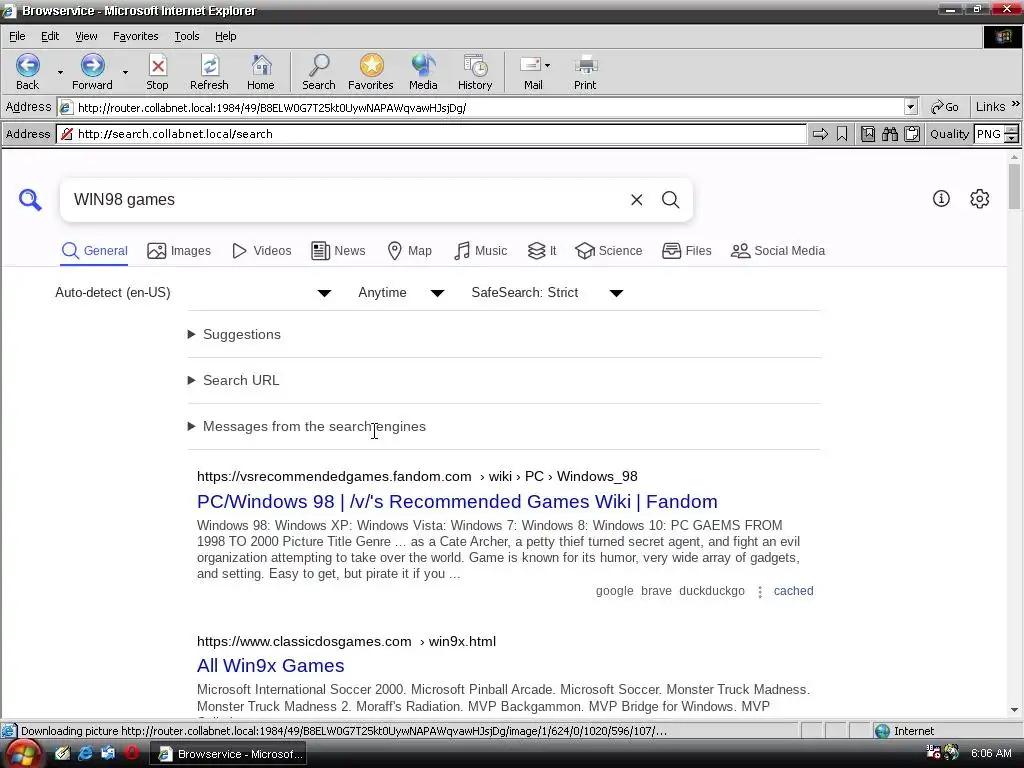
Task: Switch to the Videos tab
Action: (262, 251)
